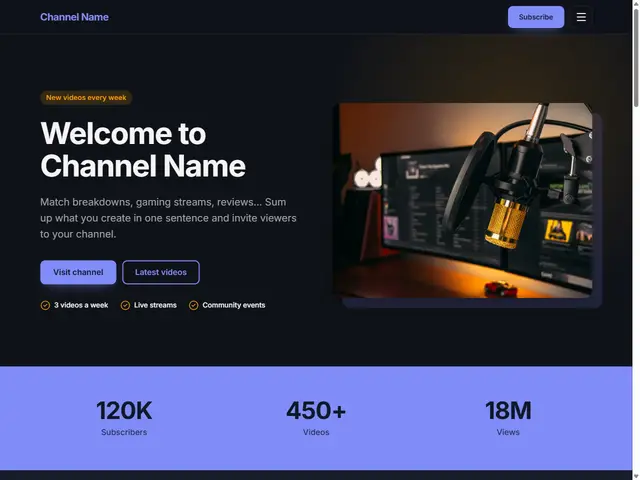Click the 450+ videos figure
This screenshot has width=640, height=480.
tap(316, 411)
